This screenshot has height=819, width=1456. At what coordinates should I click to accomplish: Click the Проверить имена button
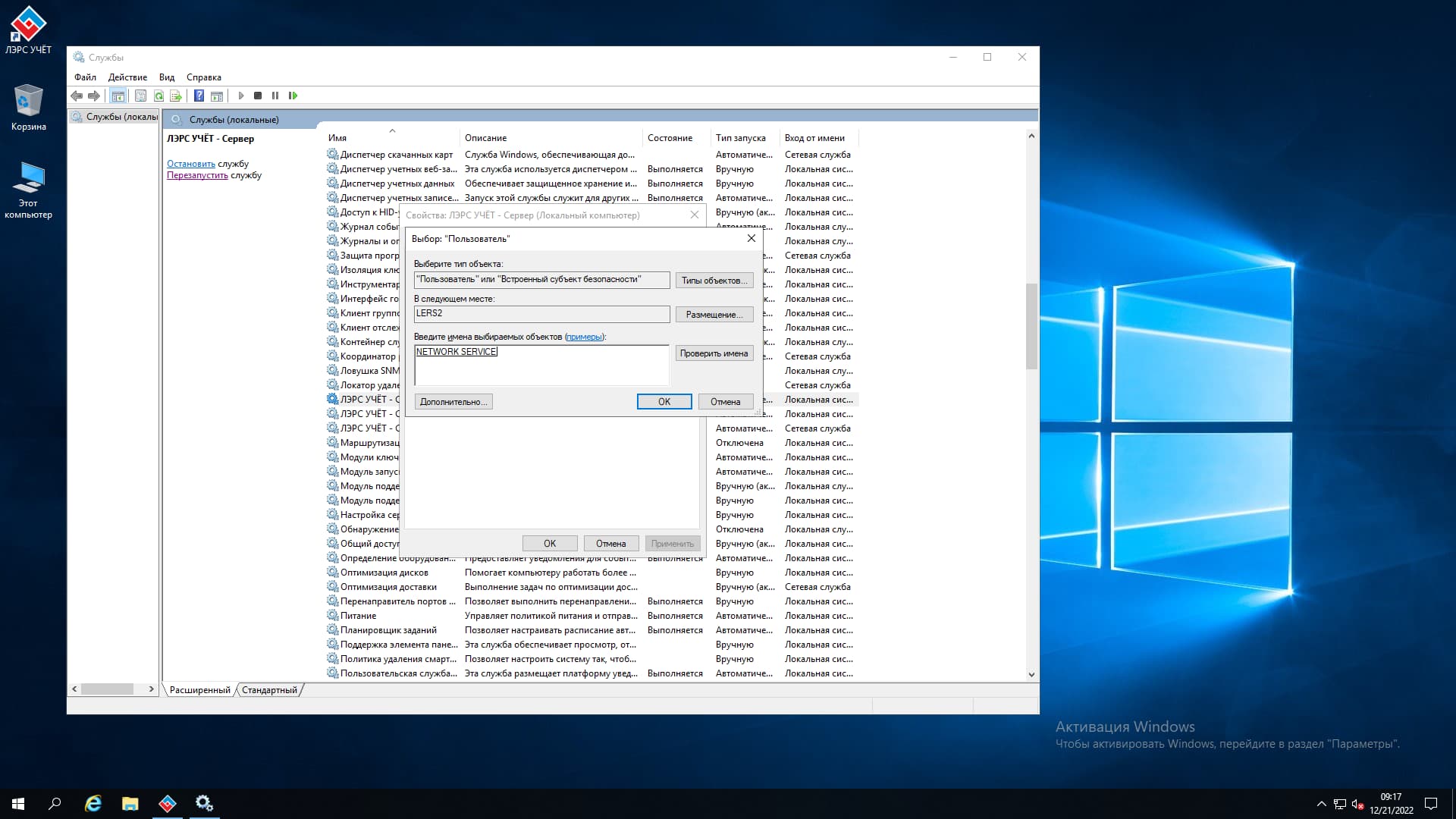click(714, 353)
